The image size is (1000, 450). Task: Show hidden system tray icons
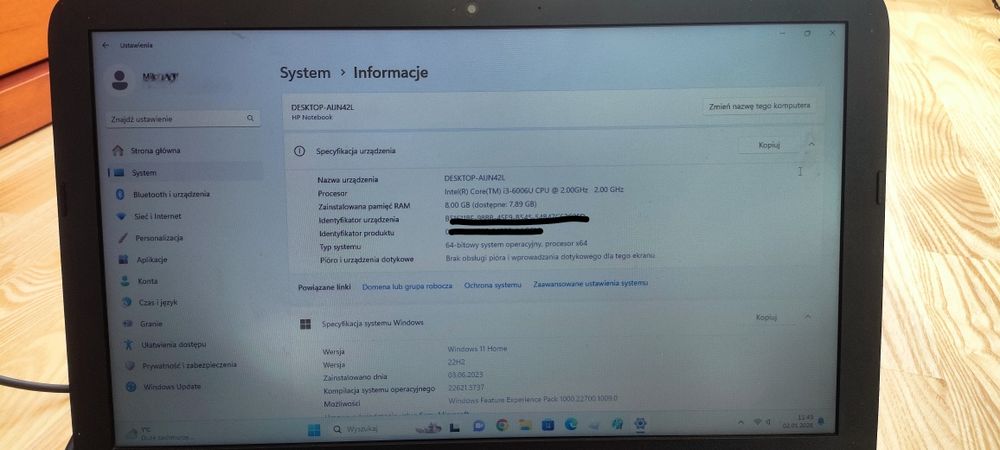[741, 422]
